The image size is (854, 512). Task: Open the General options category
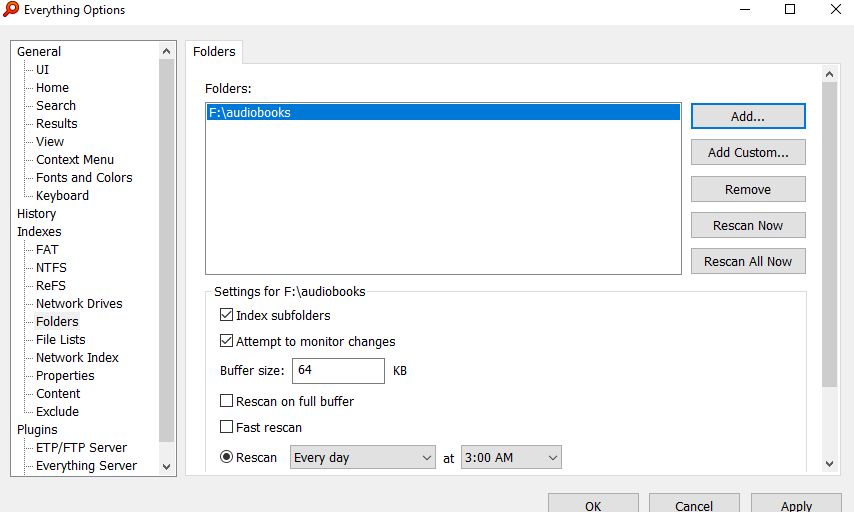pyautogui.click(x=39, y=52)
